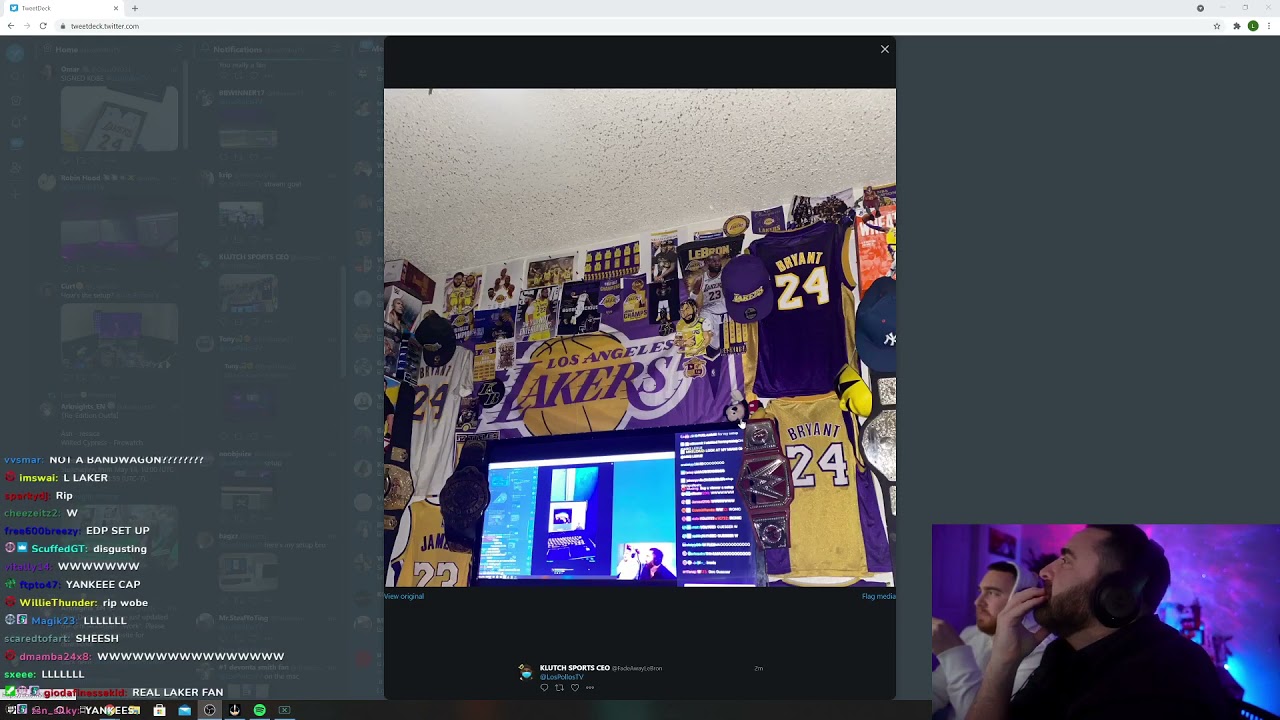Bookmark this page with the star icon
The image size is (1280, 720).
point(1217,26)
